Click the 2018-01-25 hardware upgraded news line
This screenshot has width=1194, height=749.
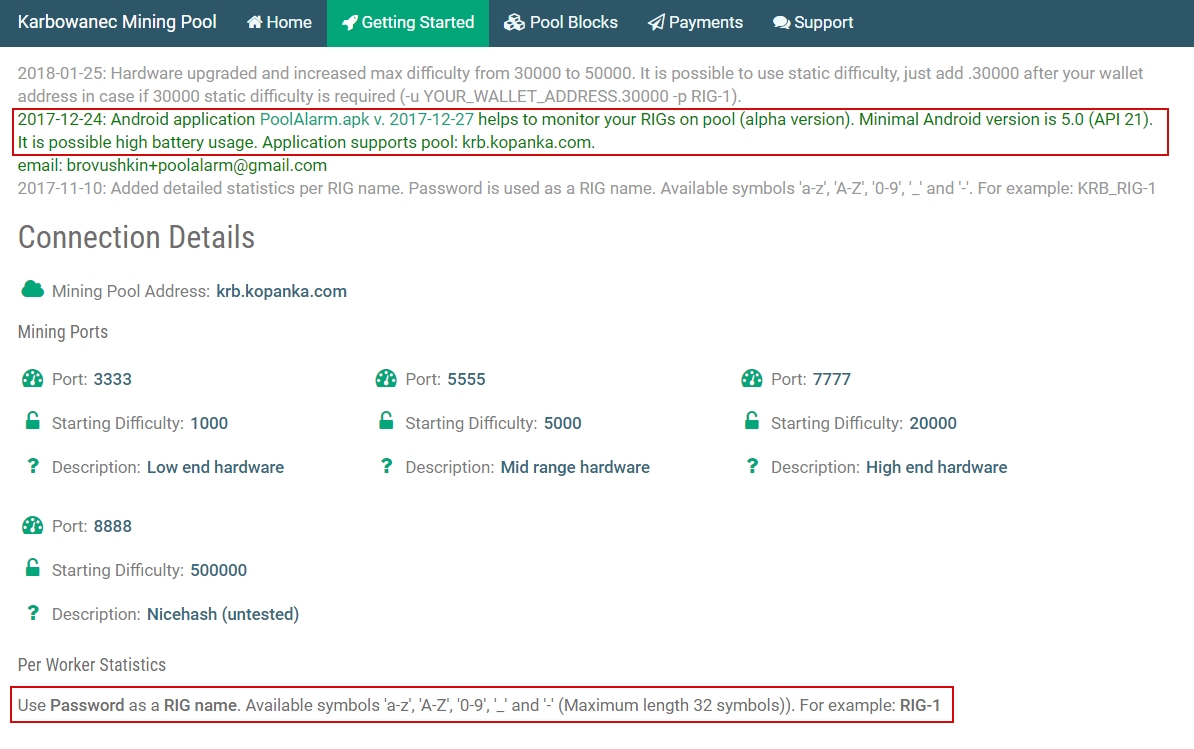pos(580,84)
